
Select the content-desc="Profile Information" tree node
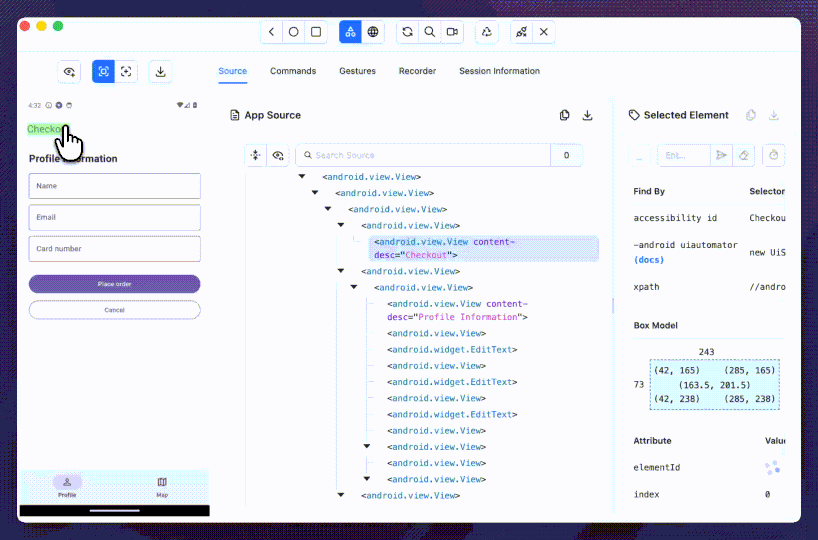(x=457, y=310)
